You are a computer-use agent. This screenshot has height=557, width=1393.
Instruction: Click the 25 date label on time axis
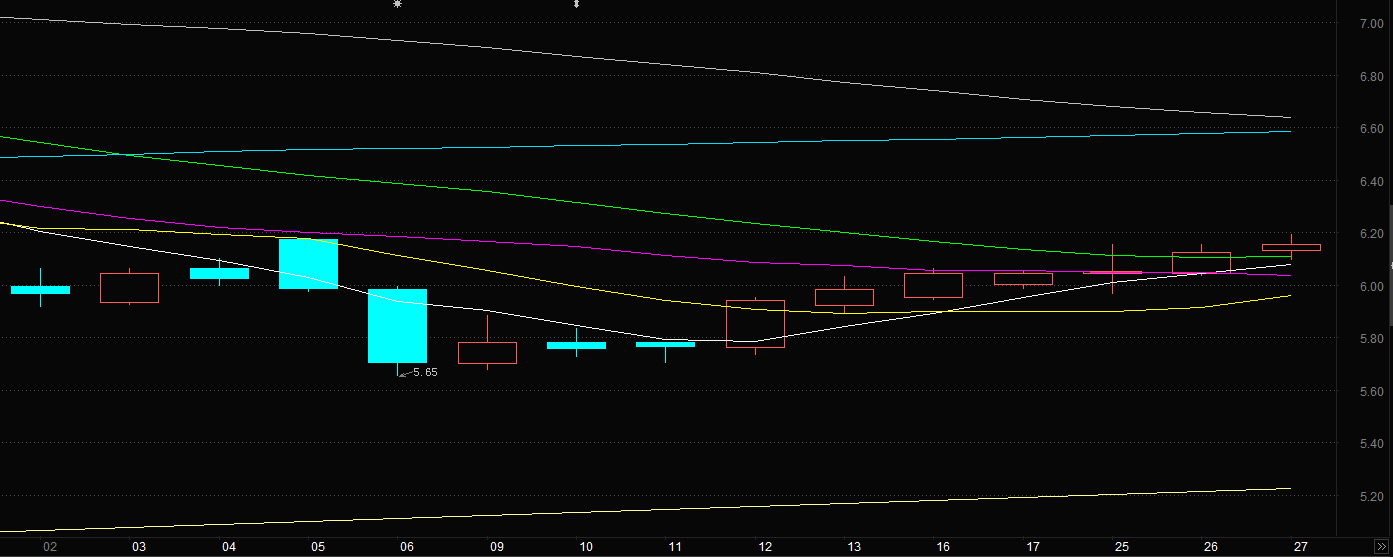1122,547
